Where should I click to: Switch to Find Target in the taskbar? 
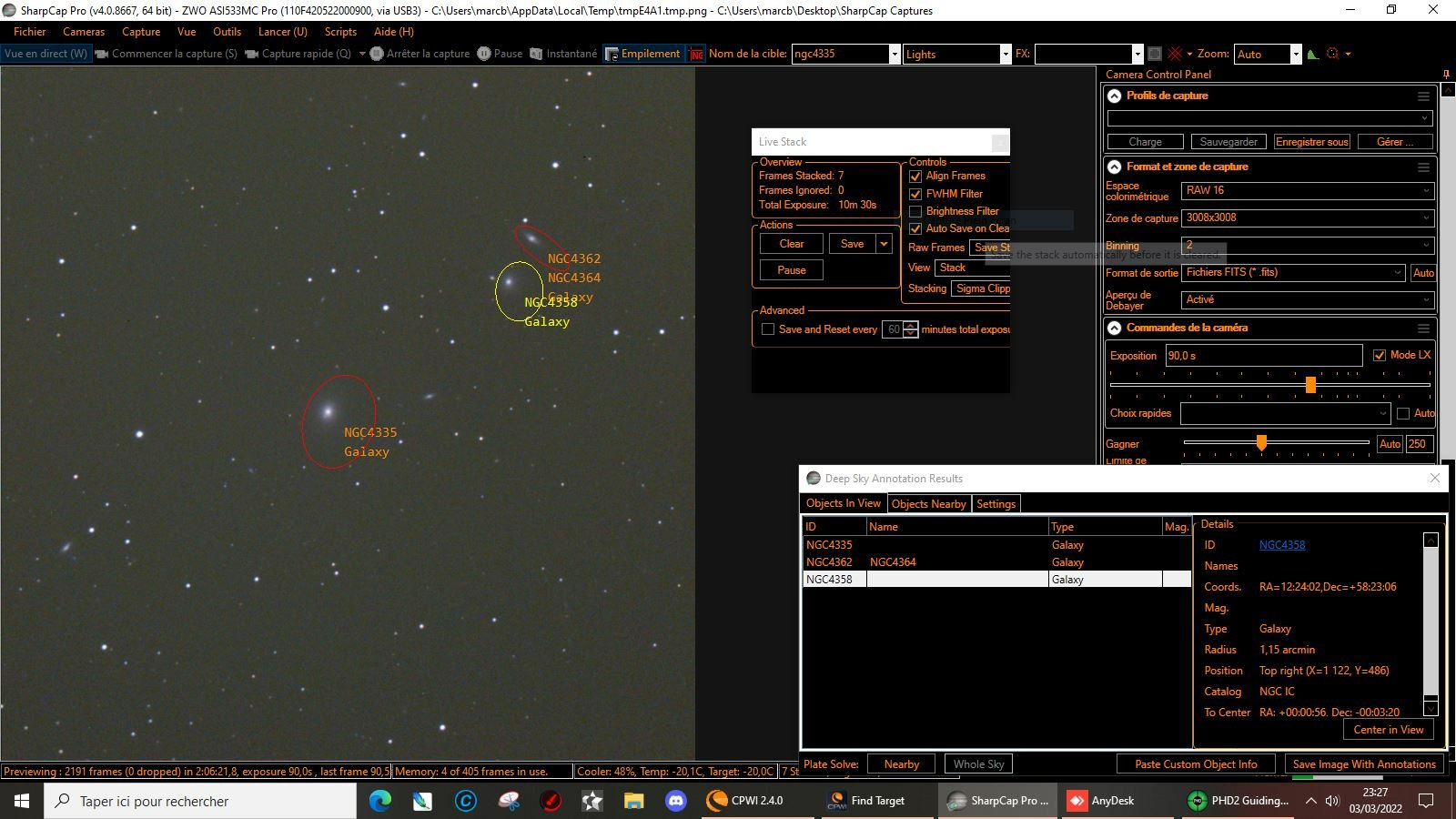point(877,801)
